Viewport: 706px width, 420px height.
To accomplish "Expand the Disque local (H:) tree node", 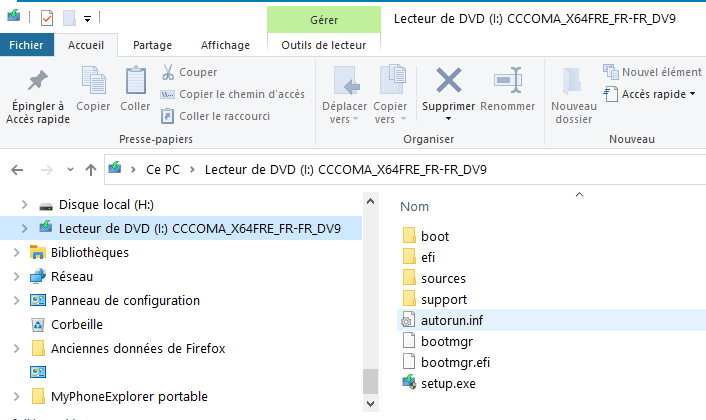I will click(25, 205).
